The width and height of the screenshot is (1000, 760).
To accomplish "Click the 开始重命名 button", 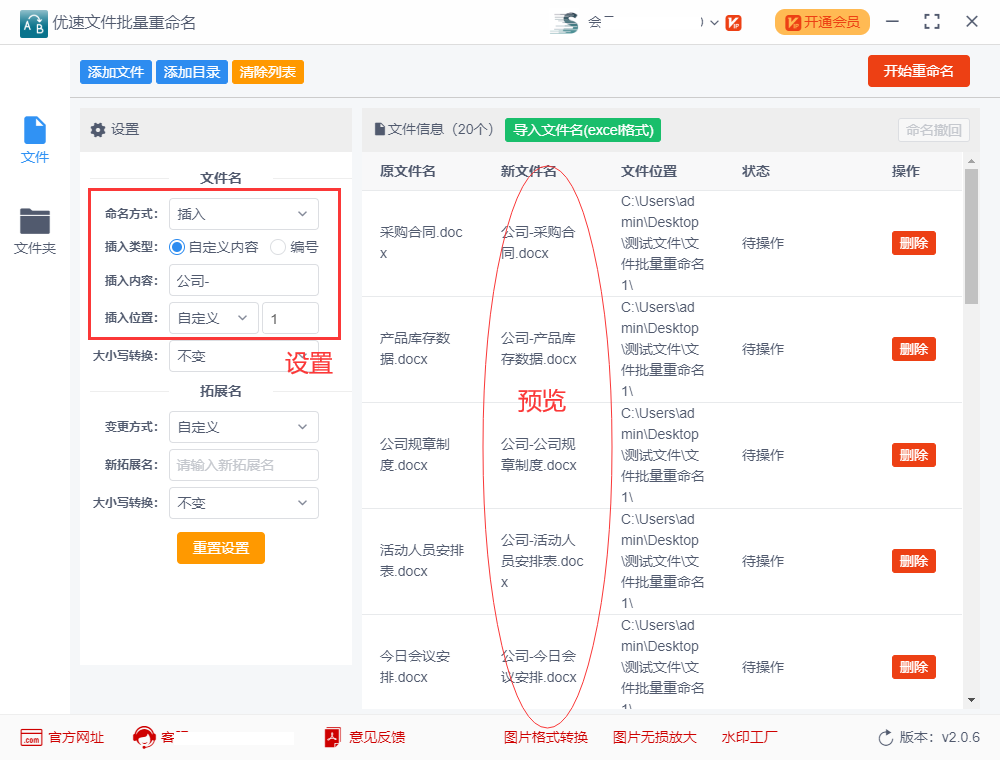I will coord(918,71).
